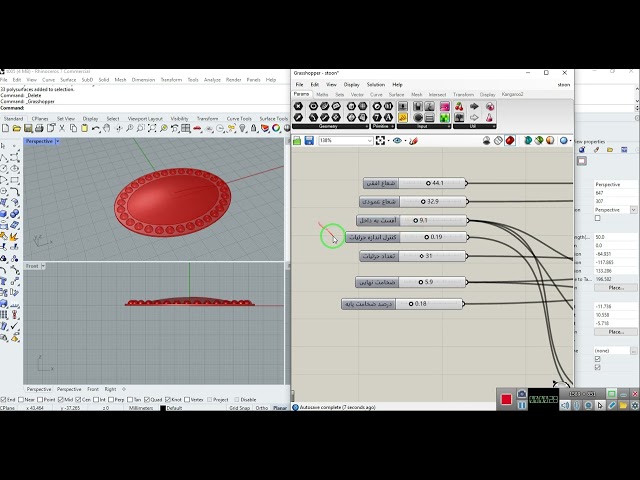Toggle the Knot osnap checkbox
The height and width of the screenshot is (480, 640).
(x=168, y=400)
